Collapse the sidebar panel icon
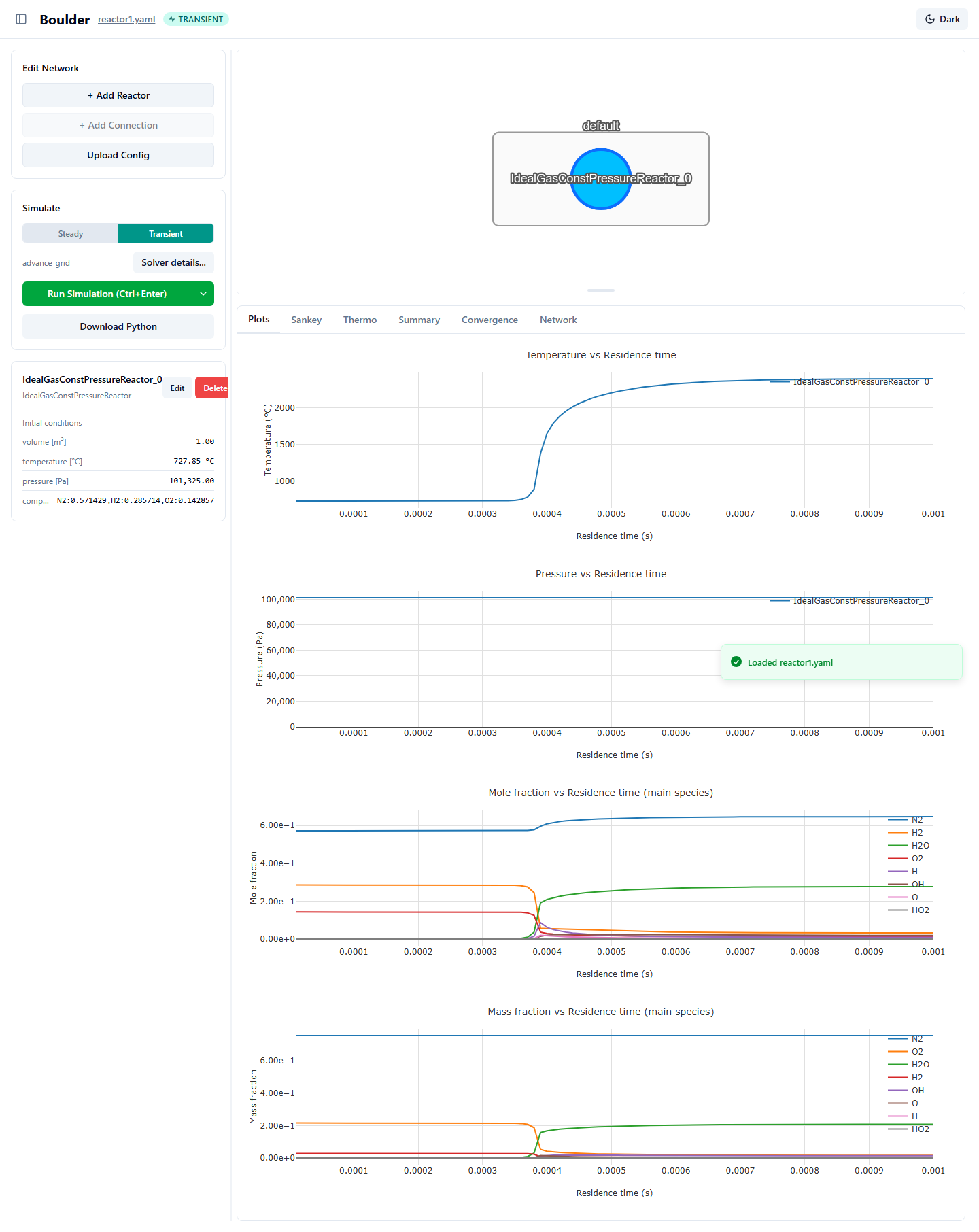The image size is (979, 1232). (x=21, y=19)
